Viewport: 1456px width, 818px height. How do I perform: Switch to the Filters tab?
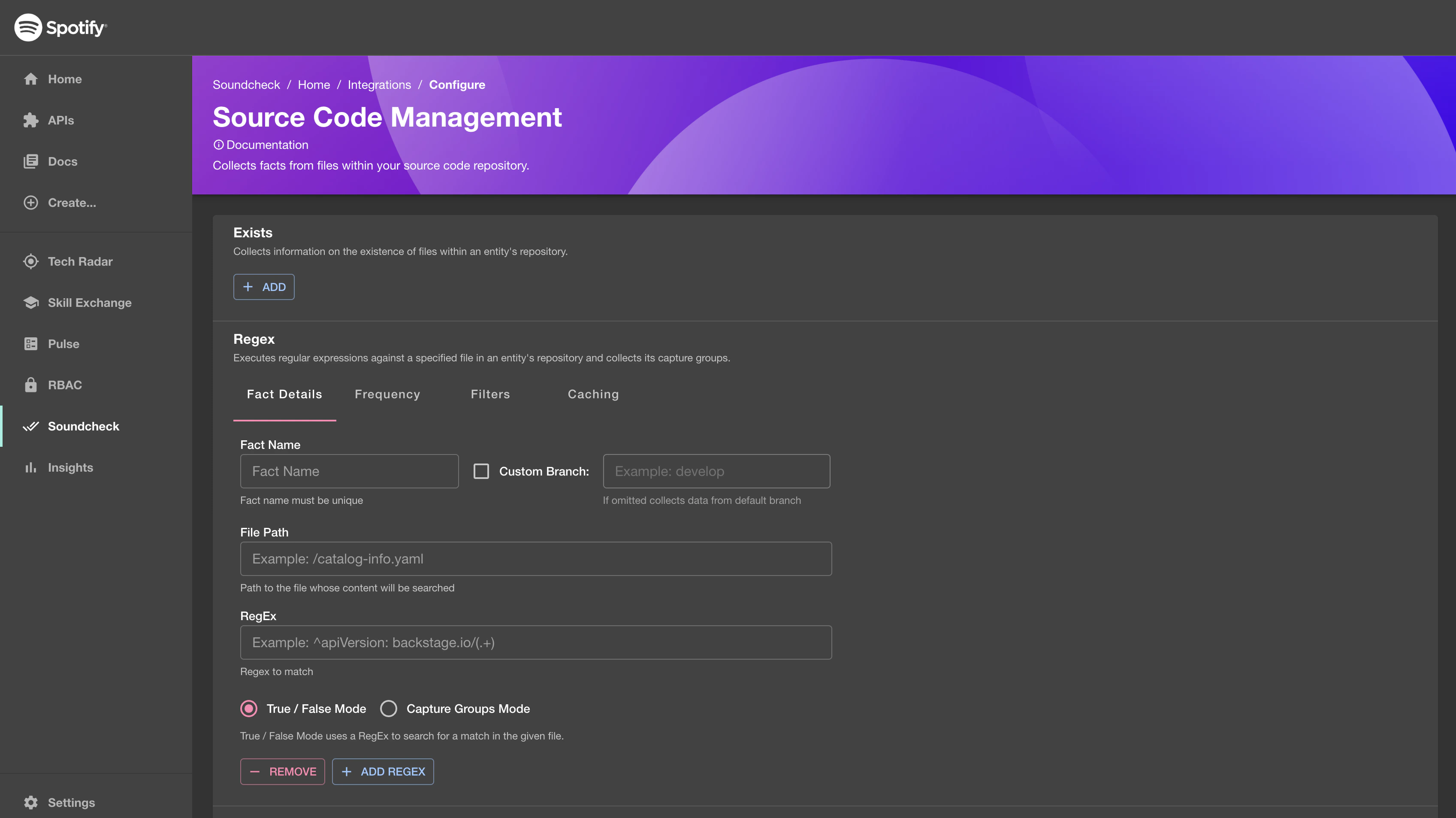[490, 394]
